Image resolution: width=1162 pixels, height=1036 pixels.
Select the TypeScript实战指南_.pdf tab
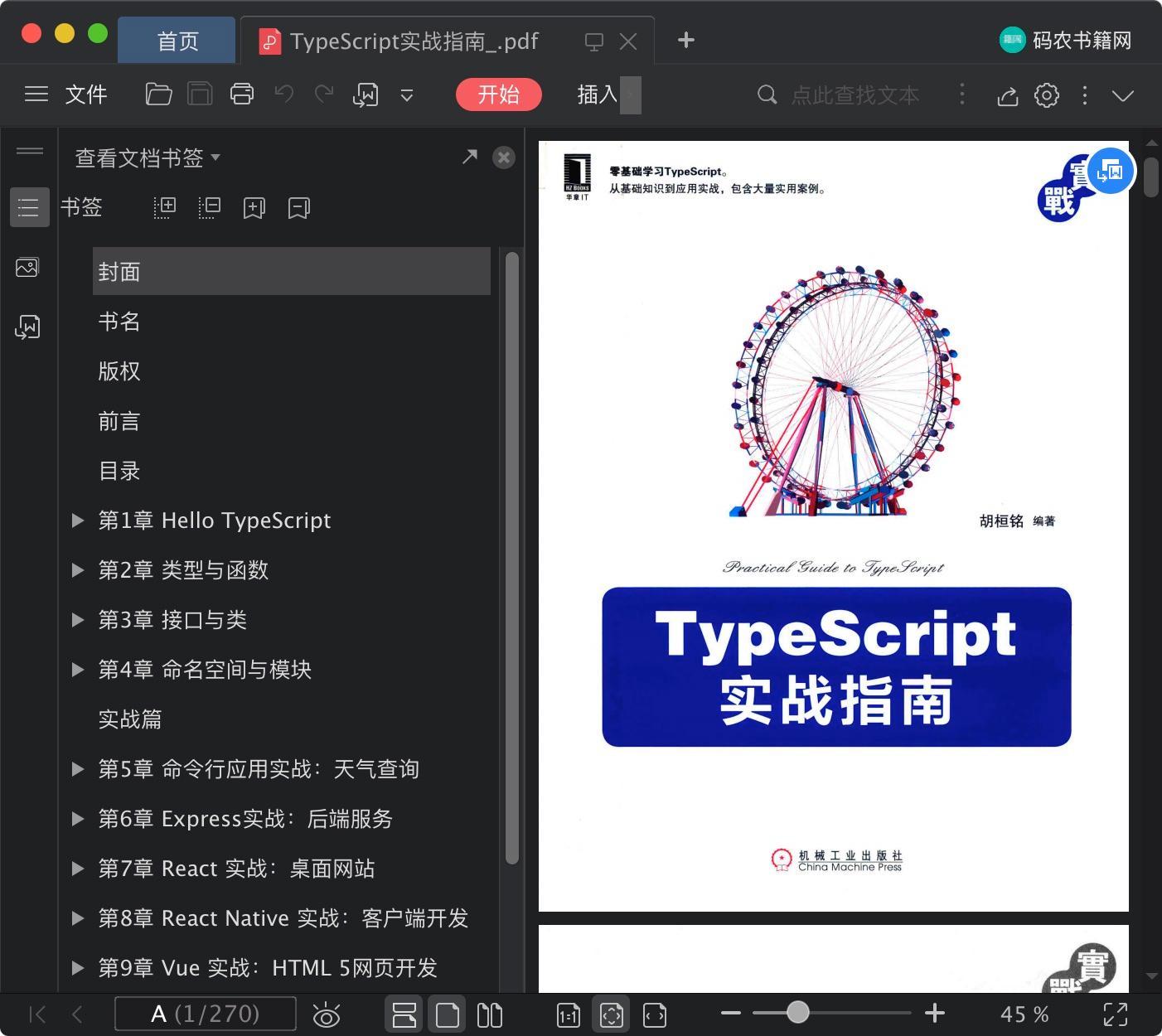(414, 41)
